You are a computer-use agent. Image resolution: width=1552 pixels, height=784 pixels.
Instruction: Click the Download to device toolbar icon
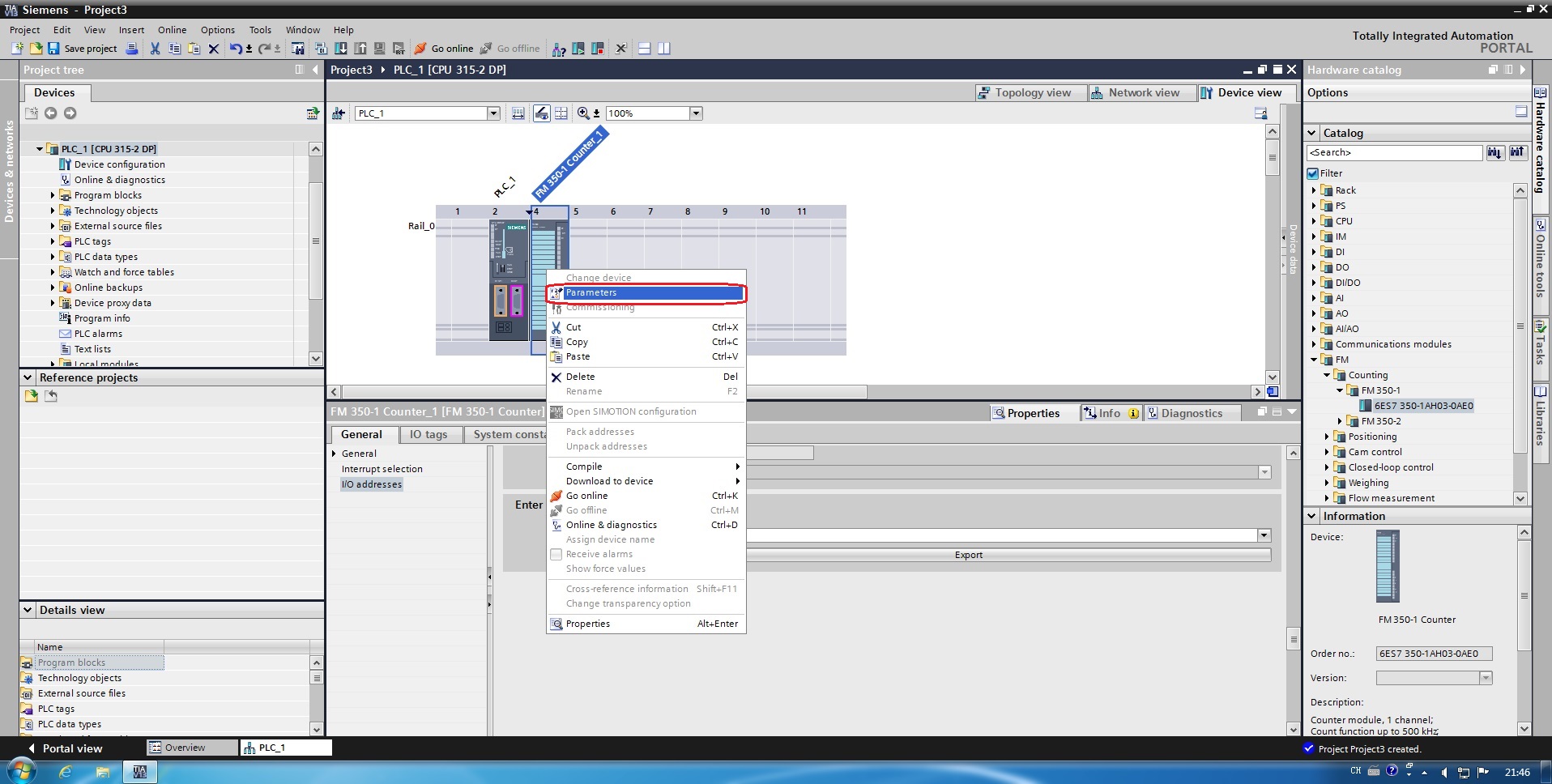coord(341,49)
